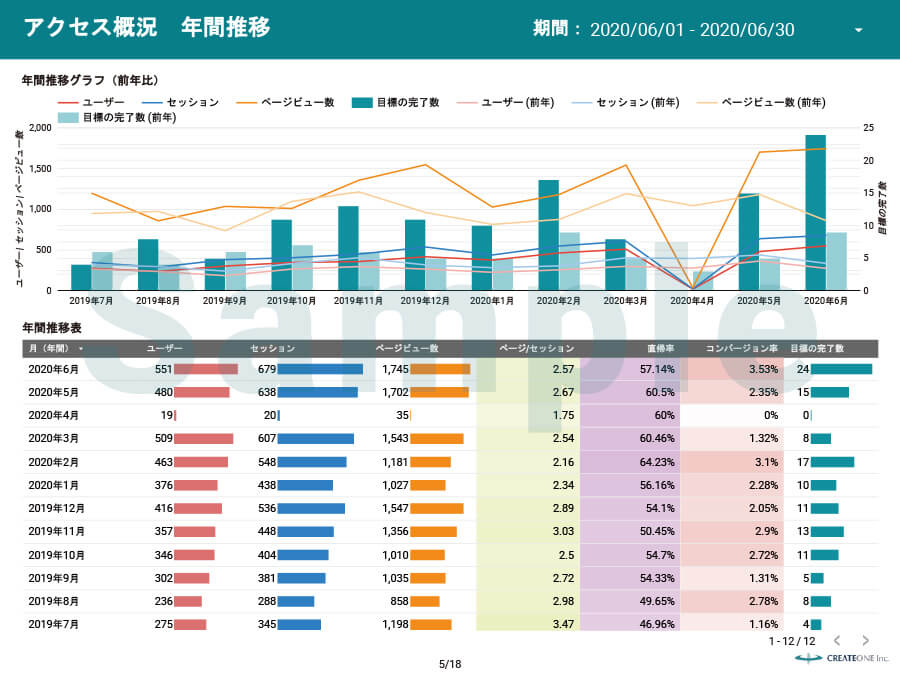
Task: Sort table by ユーザー column header
Action: click(164, 349)
